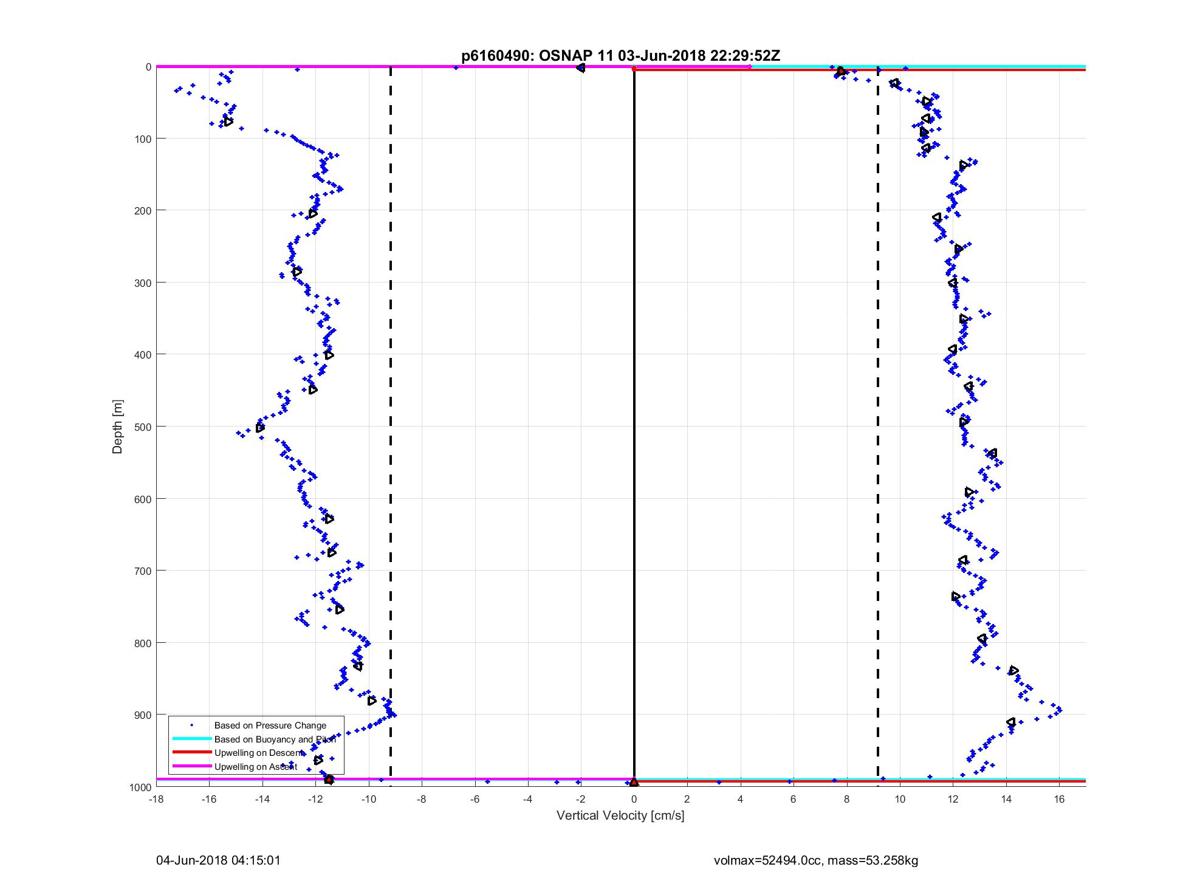Click the 6 tick label on the velocity axis
This screenshot has height=885, width=1200.
pos(793,799)
